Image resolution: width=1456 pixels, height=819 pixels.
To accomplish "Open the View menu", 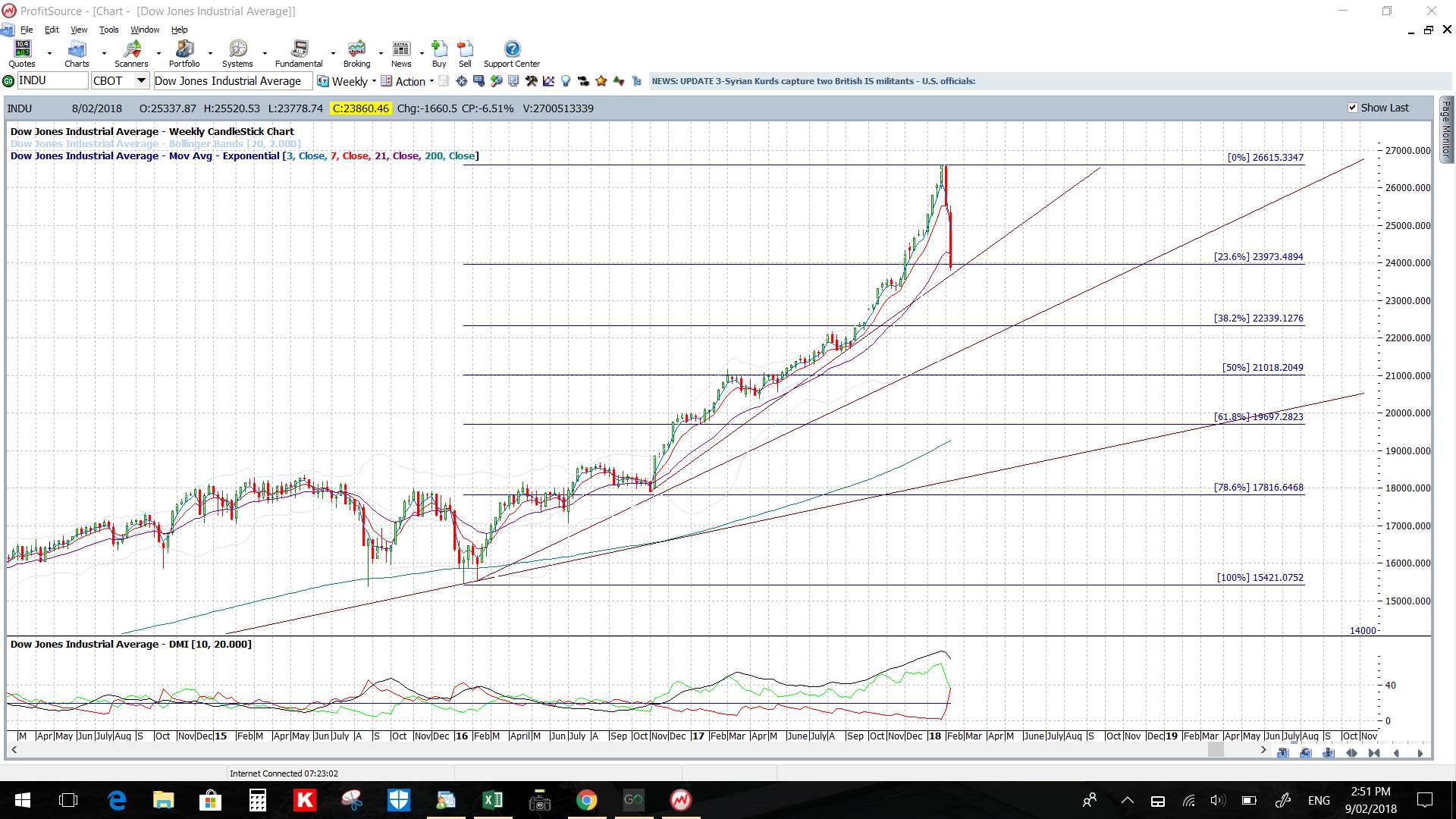I will (x=79, y=30).
